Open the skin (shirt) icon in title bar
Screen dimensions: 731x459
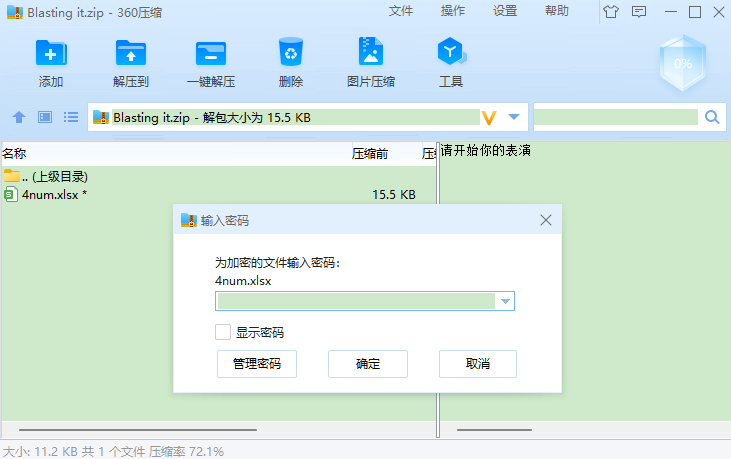point(611,12)
